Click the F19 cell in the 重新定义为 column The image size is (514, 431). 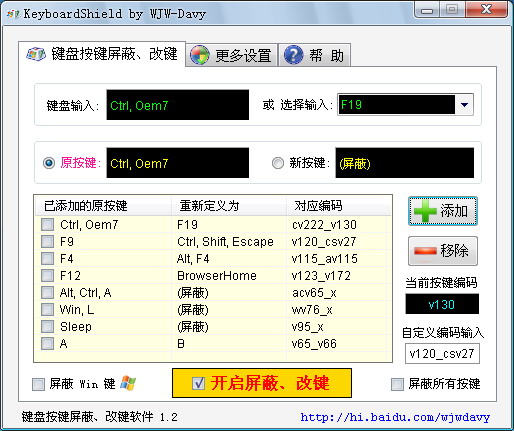point(187,225)
